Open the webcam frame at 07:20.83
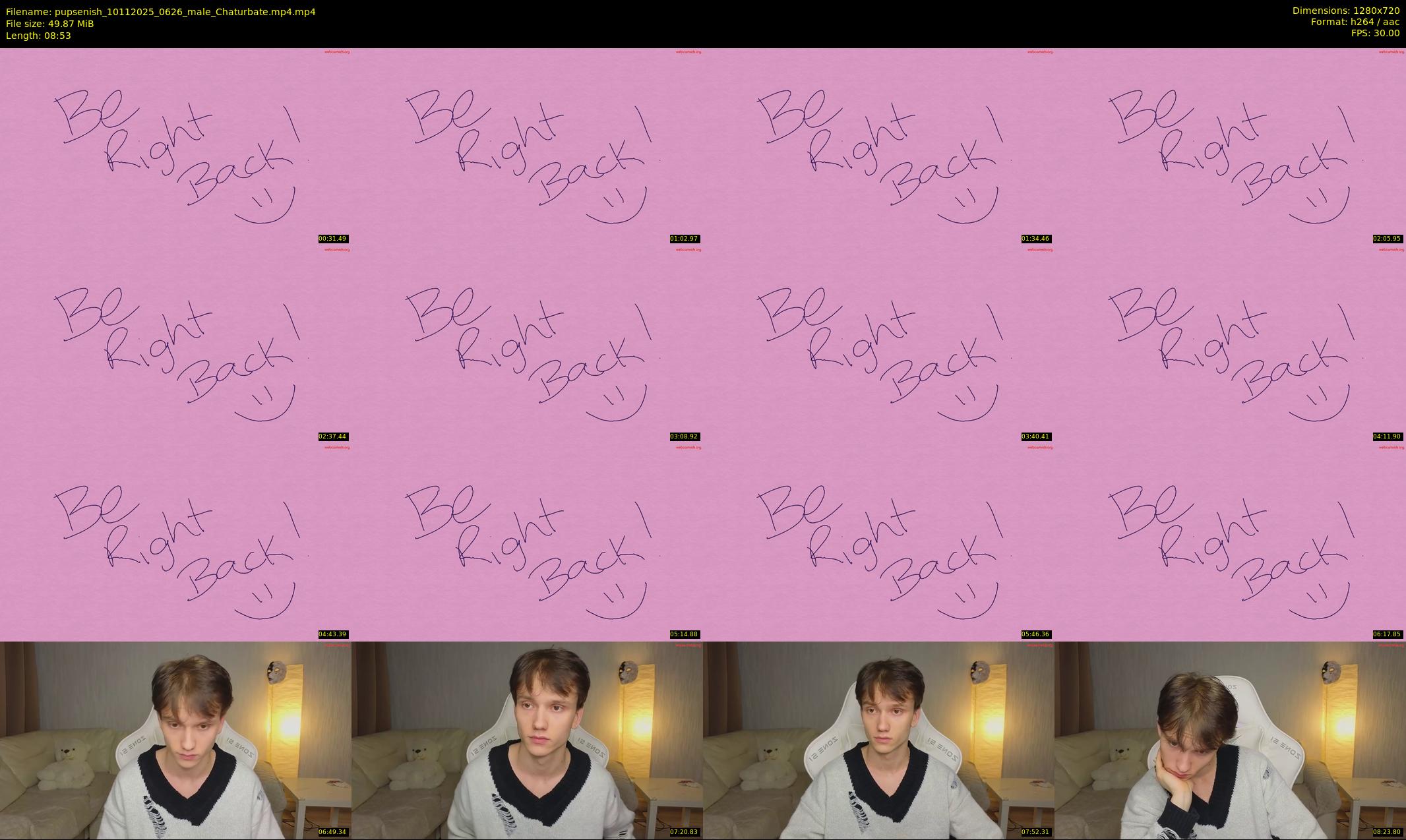The image size is (1406, 840). [527, 740]
